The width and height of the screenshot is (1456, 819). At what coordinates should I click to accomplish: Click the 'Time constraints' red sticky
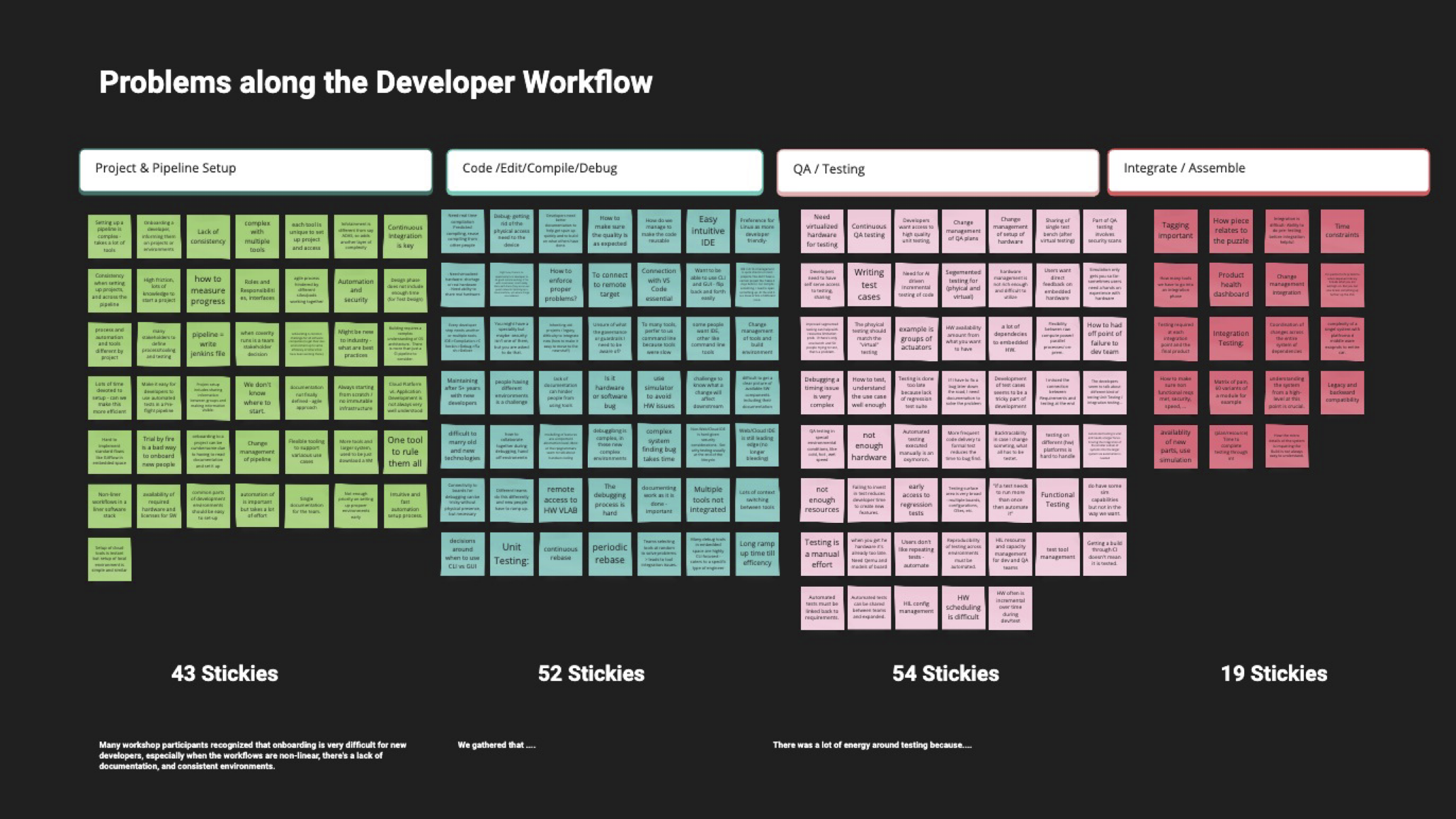coord(1342,231)
